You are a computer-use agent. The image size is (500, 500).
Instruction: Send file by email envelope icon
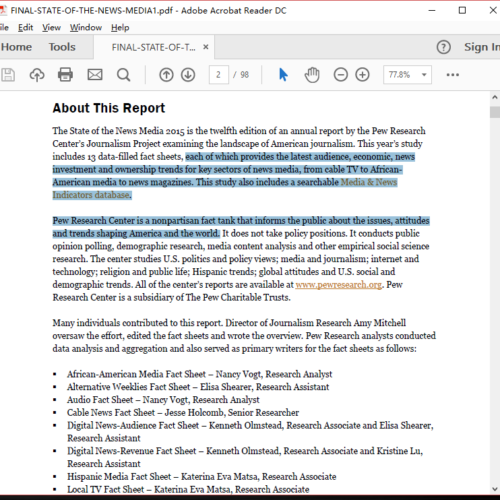coord(95,75)
